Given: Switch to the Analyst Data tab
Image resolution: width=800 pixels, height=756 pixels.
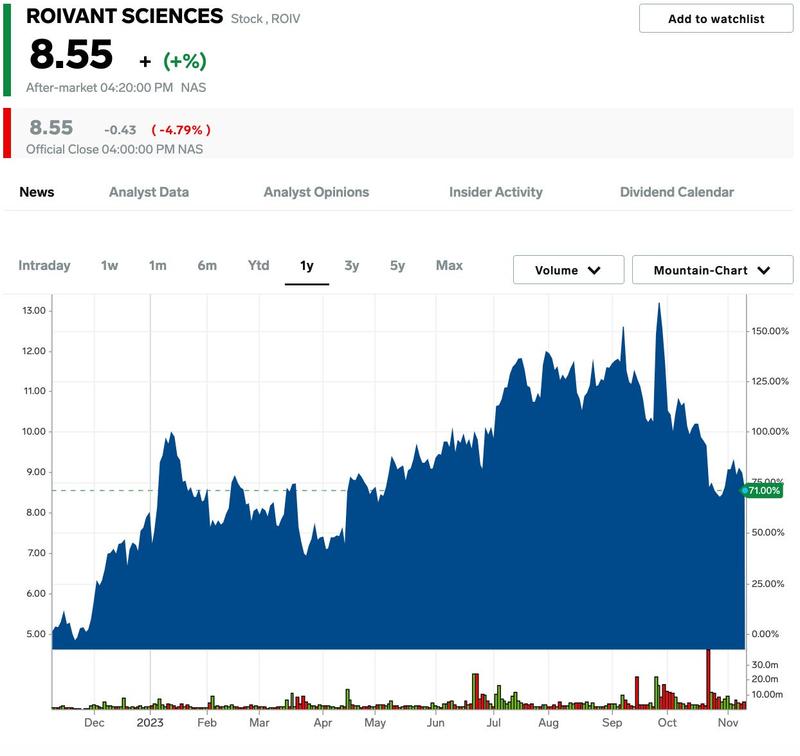Looking at the screenshot, I should click(x=149, y=192).
